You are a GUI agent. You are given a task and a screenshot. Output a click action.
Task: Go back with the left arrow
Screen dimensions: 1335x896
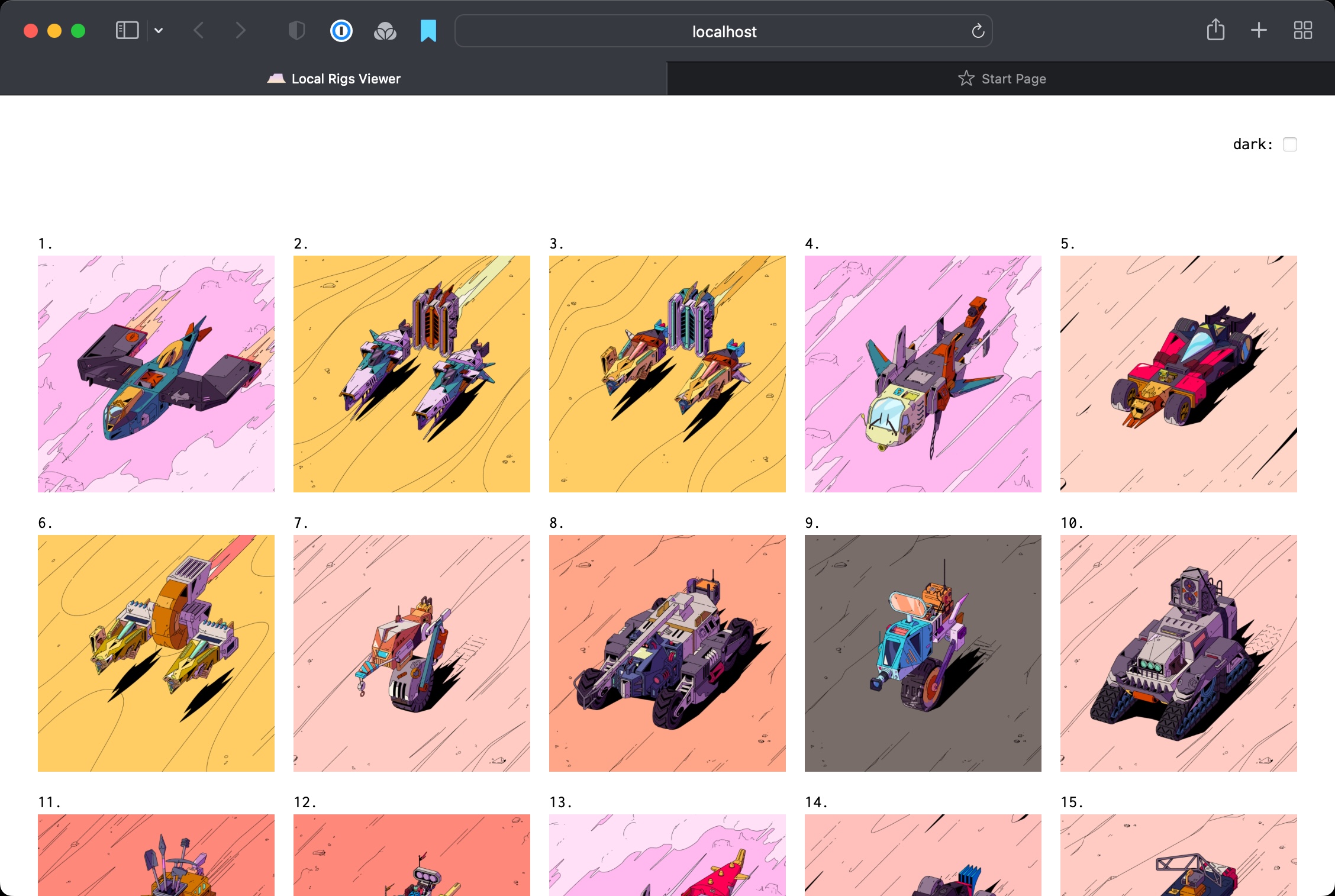click(x=199, y=31)
